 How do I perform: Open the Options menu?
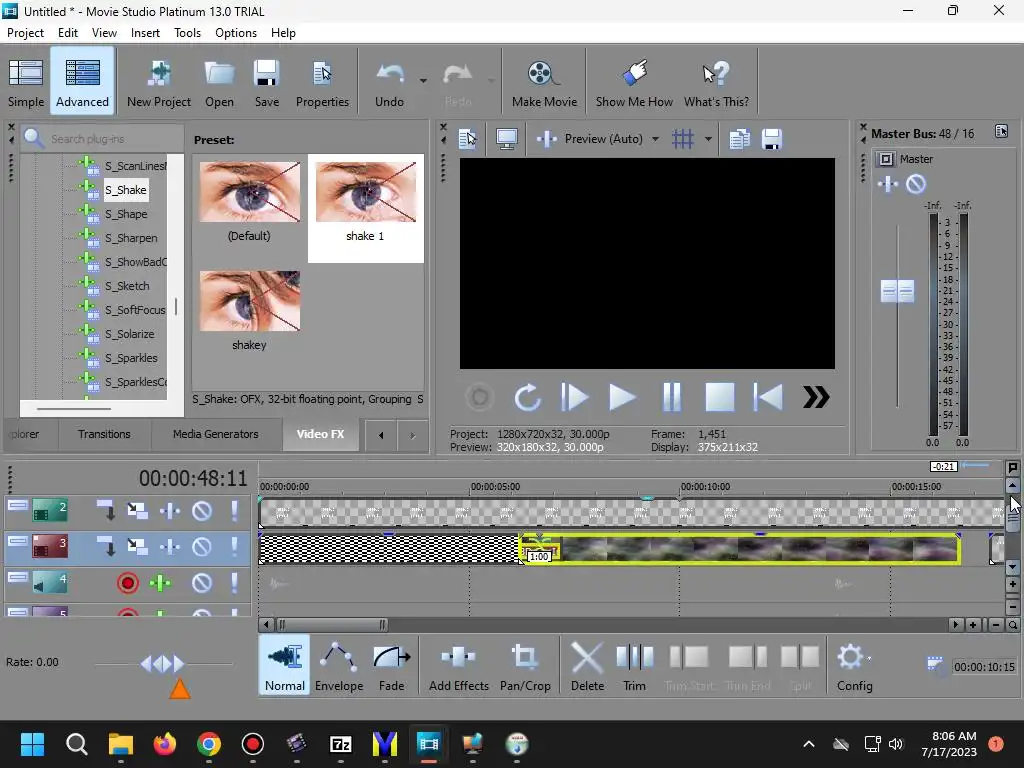point(236,33)
